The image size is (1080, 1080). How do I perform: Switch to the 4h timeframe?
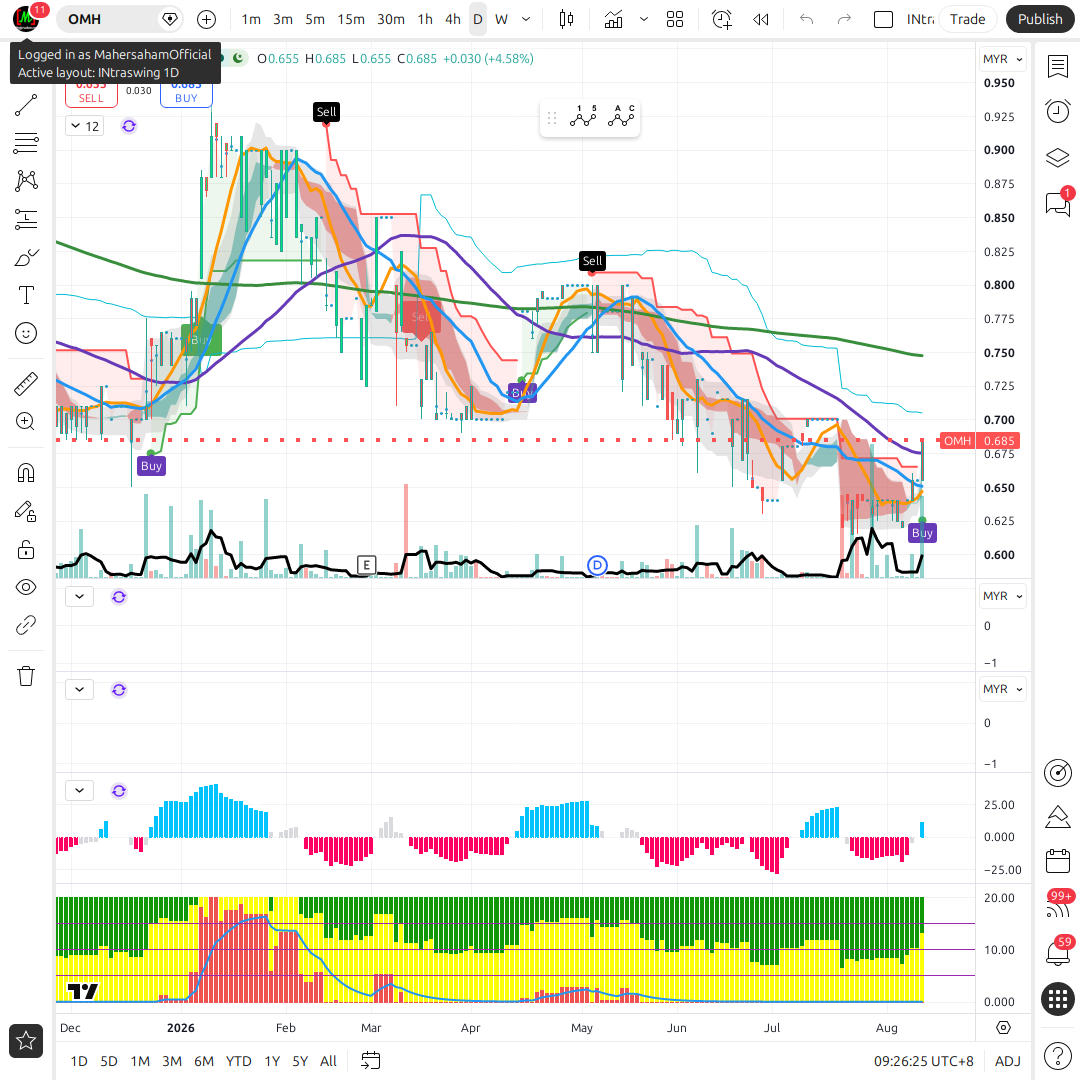point(453,19)
